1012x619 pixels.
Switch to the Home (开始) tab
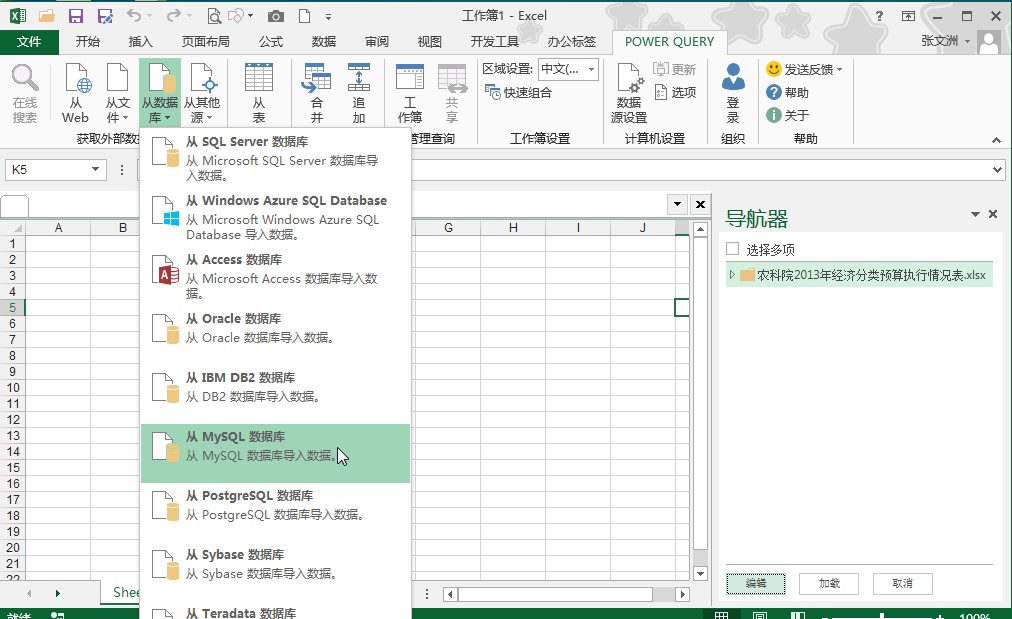[x=88, y=41]
